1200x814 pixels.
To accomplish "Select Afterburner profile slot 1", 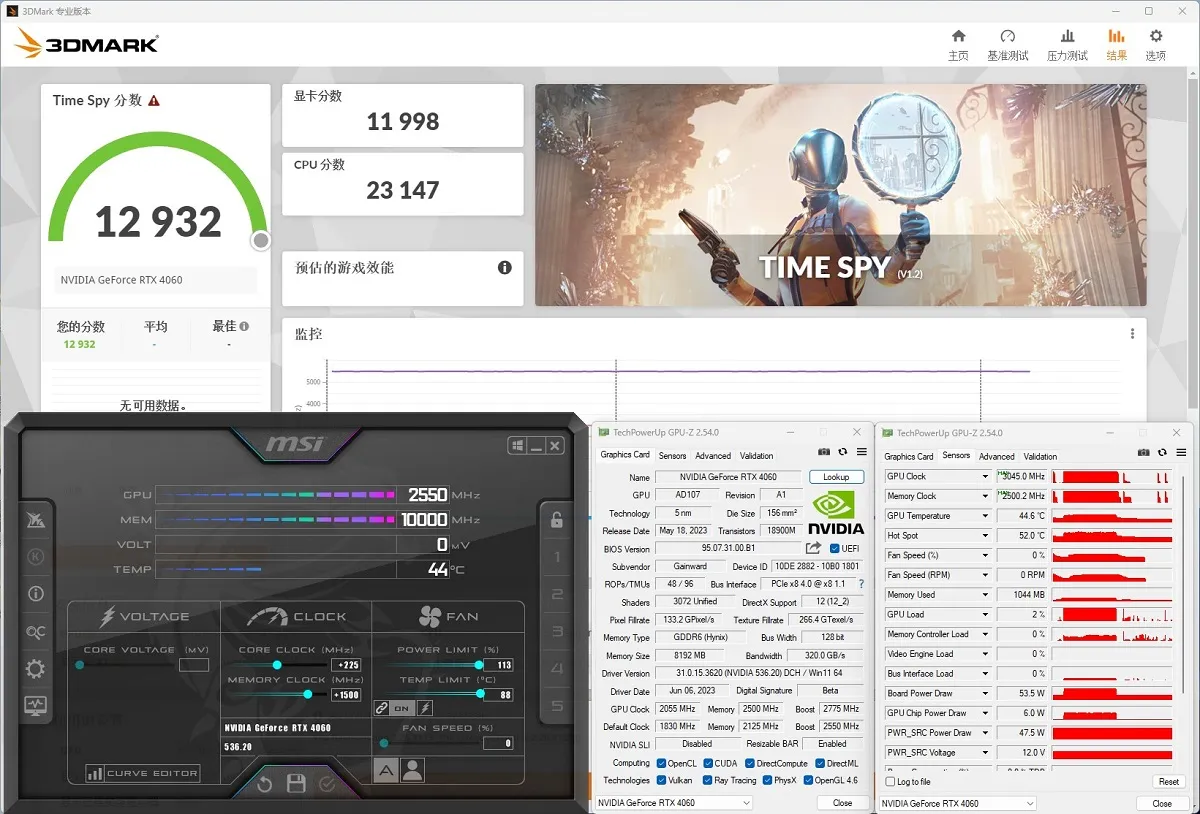I will [557, 557].
